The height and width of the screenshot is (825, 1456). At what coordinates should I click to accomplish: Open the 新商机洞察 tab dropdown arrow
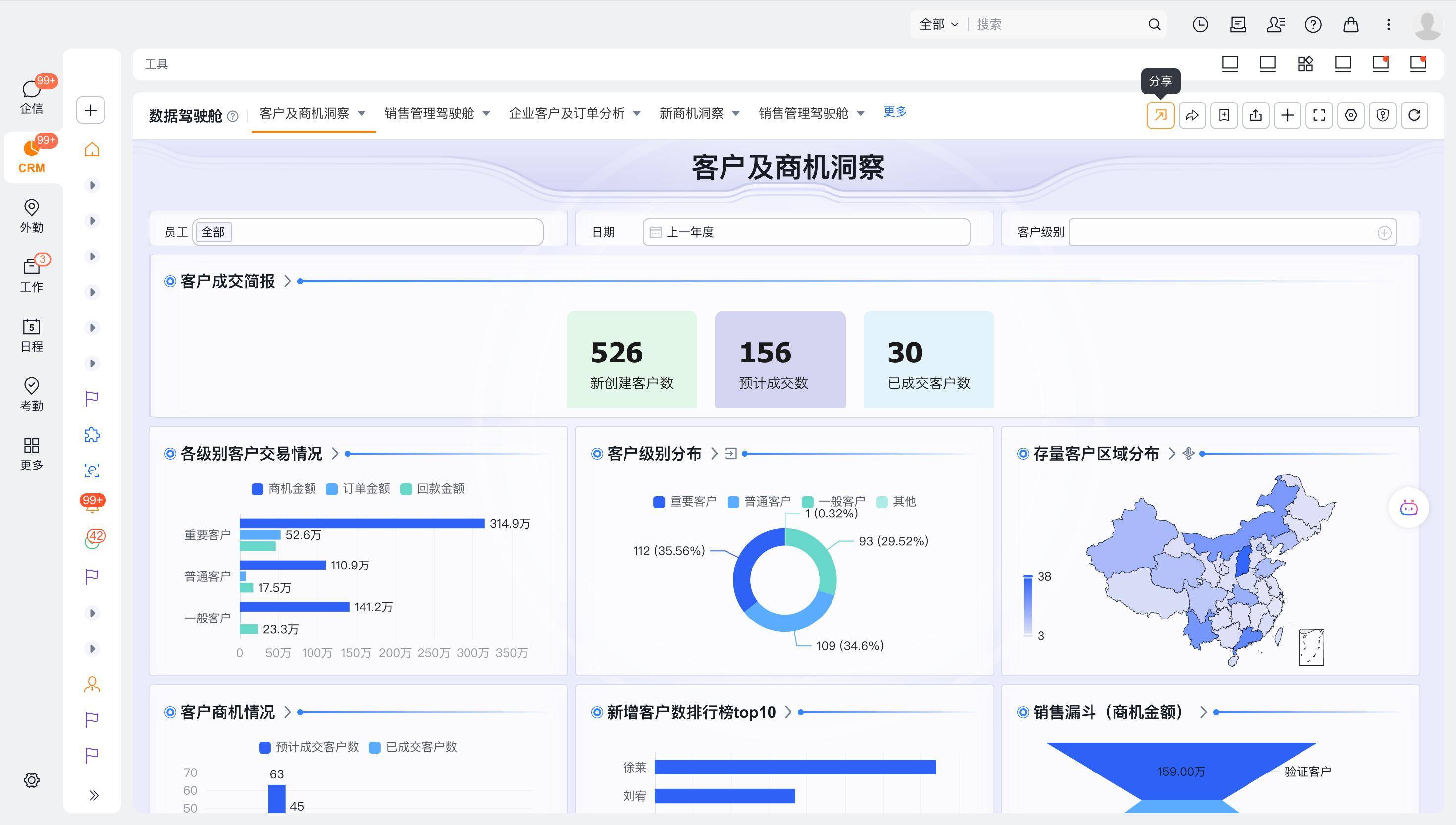(x=736, y=113)
